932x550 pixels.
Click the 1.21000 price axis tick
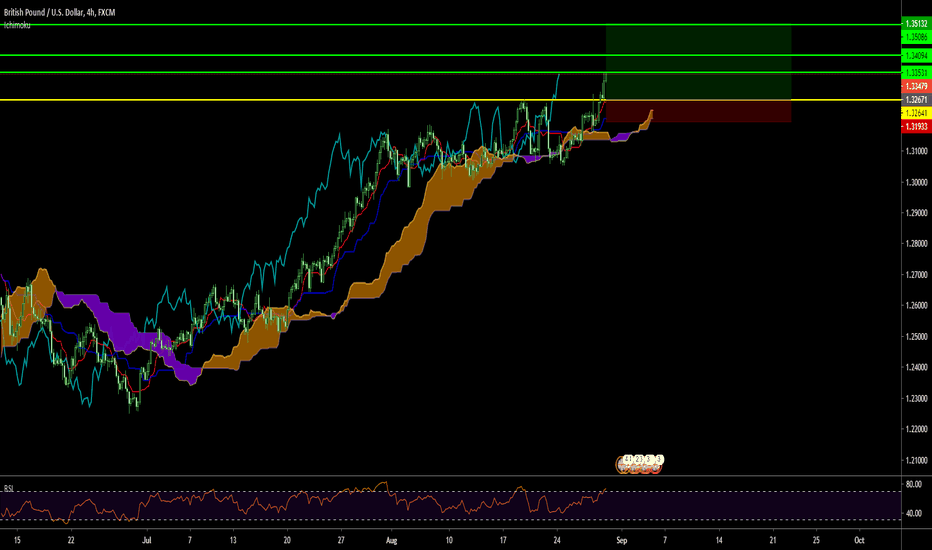tap(916, 460)
